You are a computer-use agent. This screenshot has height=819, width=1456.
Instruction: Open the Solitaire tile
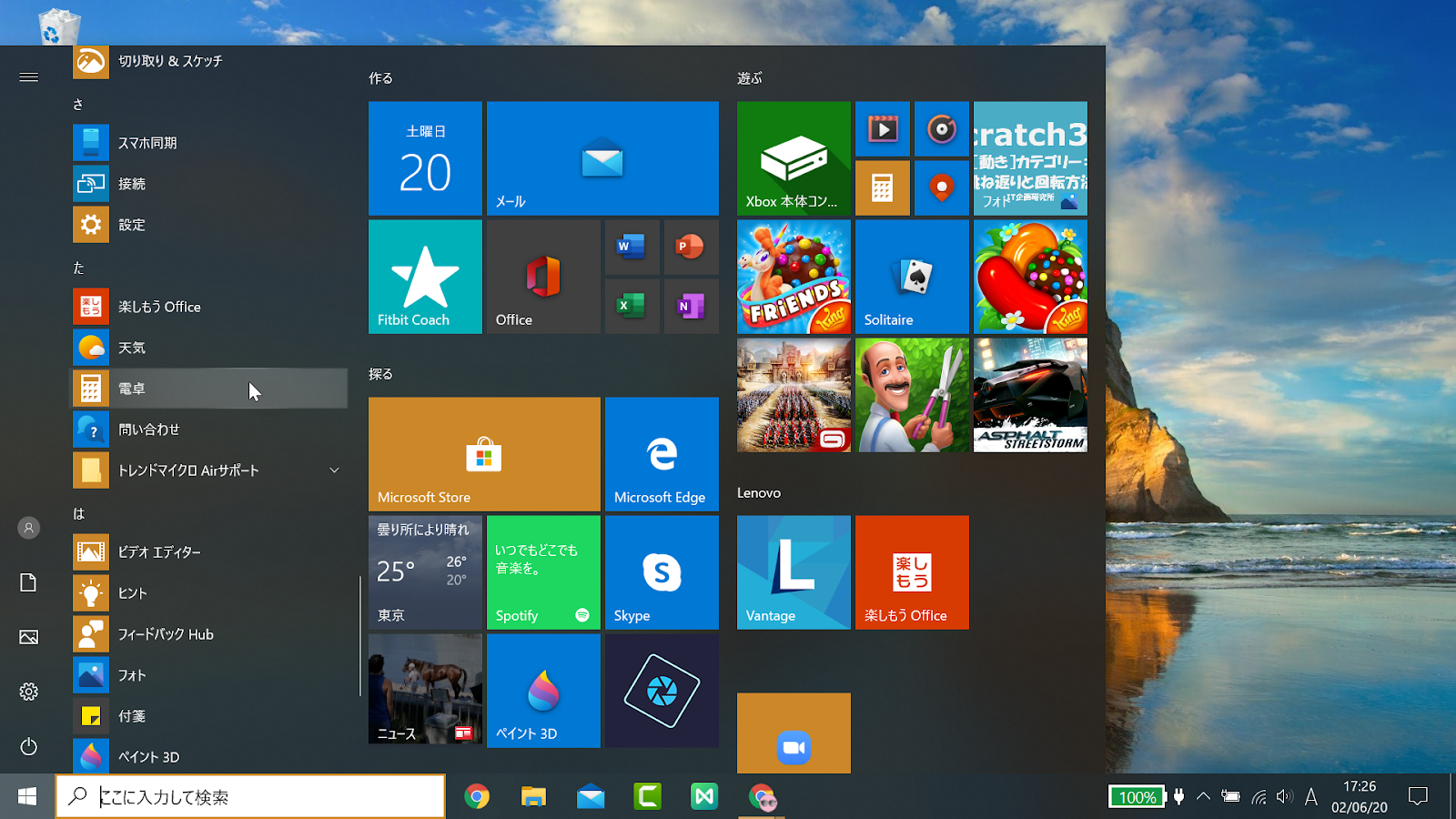[x=912, y=277]
